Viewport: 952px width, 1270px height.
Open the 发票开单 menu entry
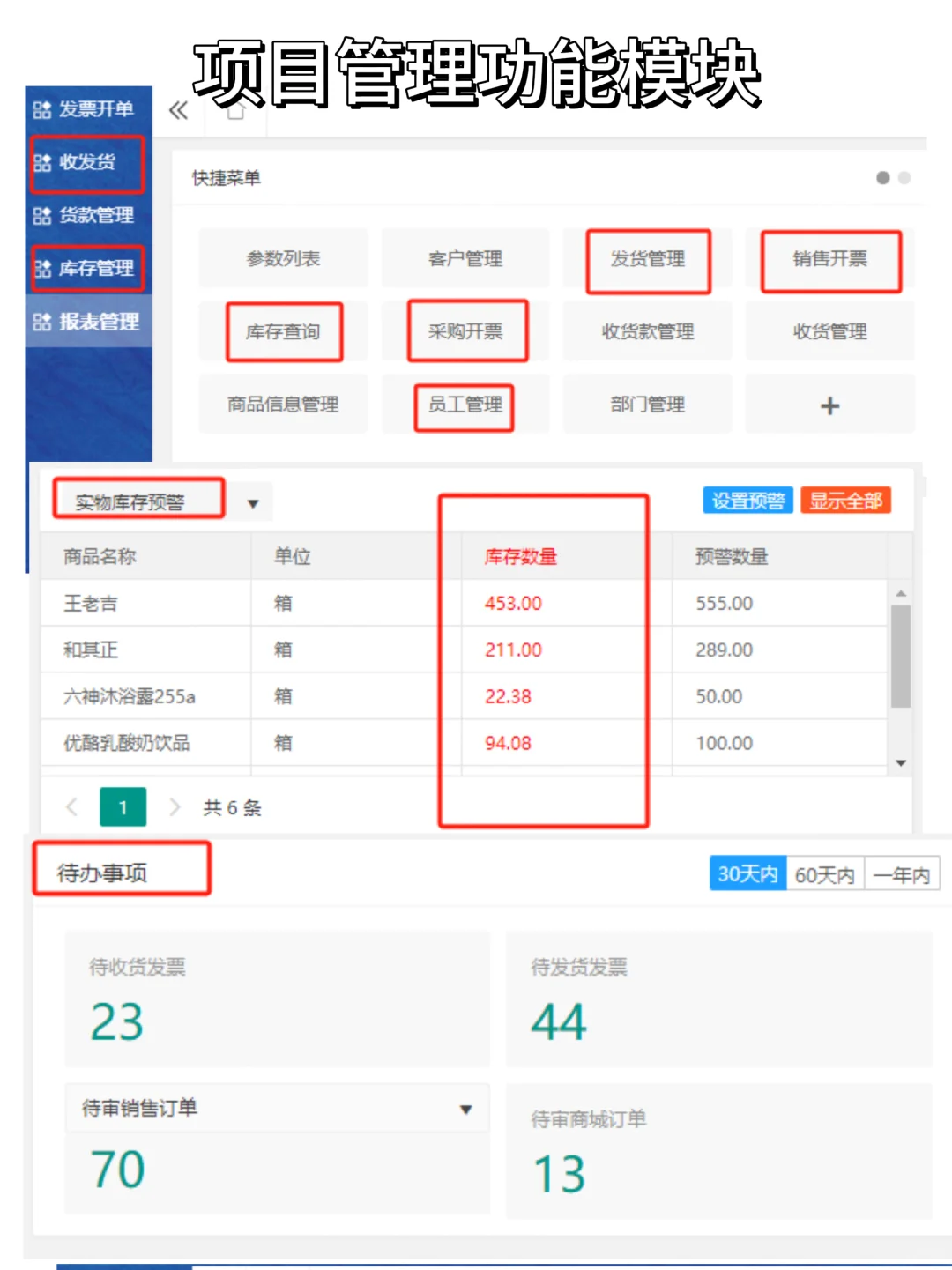[95, 110]
